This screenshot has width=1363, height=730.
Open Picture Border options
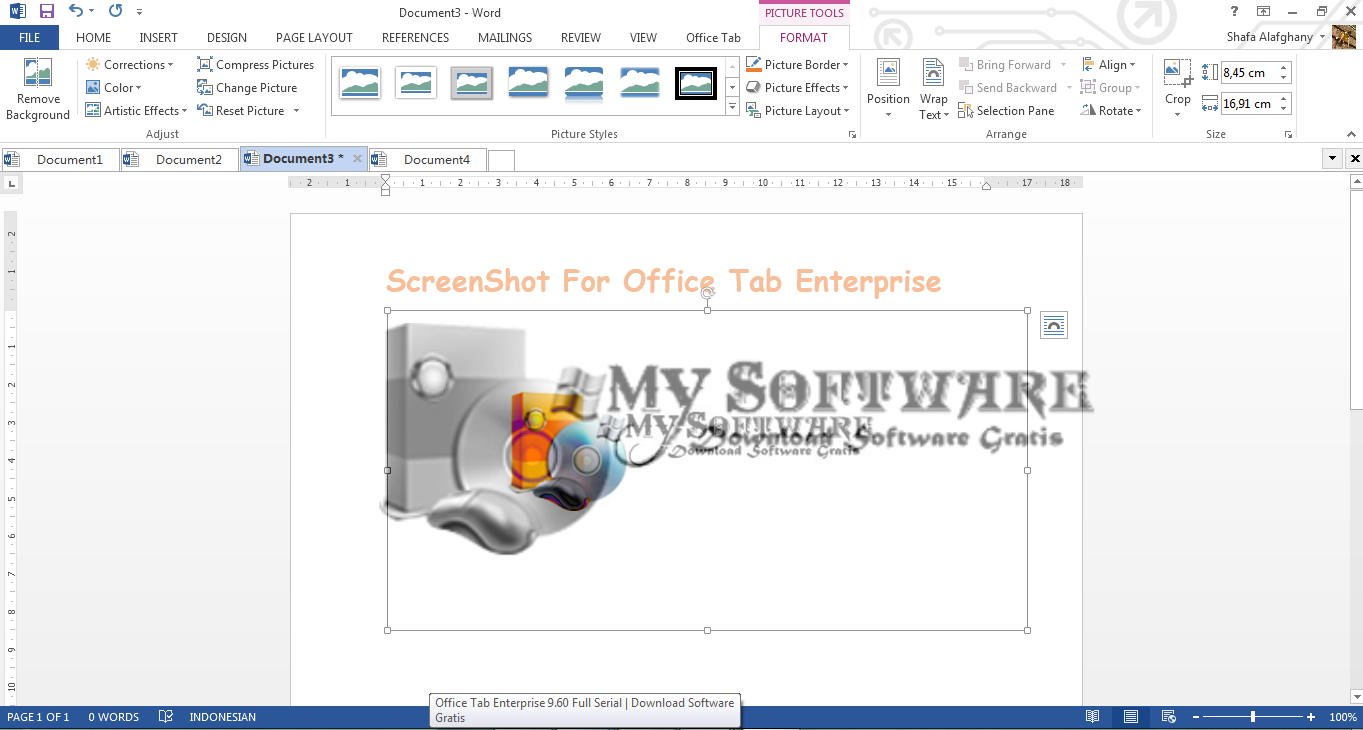[x=797, y=65]
